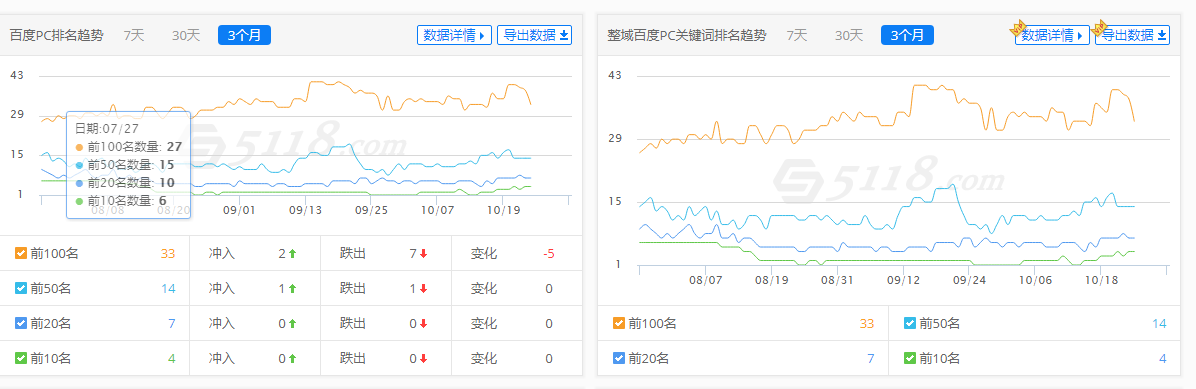Toggle 前10名 checkbox in right panel
Viewport: 1196px width, 389px height.
pyautogui.click(x=910, y=358)
